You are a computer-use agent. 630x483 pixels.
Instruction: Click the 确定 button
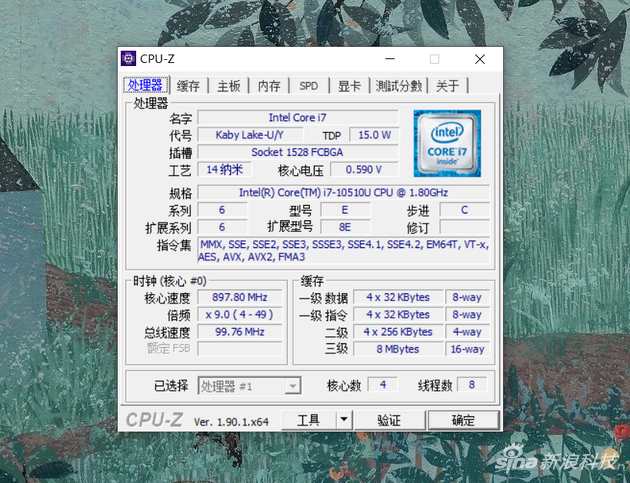463,420
